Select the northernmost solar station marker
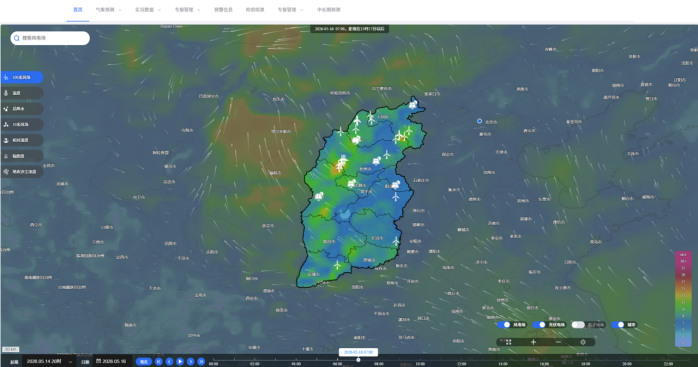Screen dimensions: 698x367 tap(413, 105)
